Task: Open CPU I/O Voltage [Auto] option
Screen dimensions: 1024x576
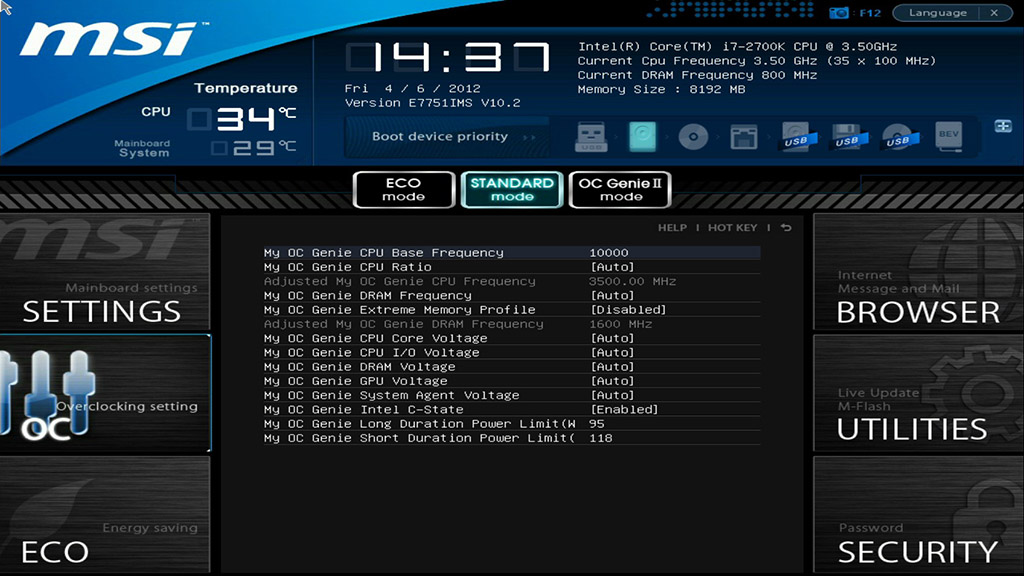Action: coord(613,353)
